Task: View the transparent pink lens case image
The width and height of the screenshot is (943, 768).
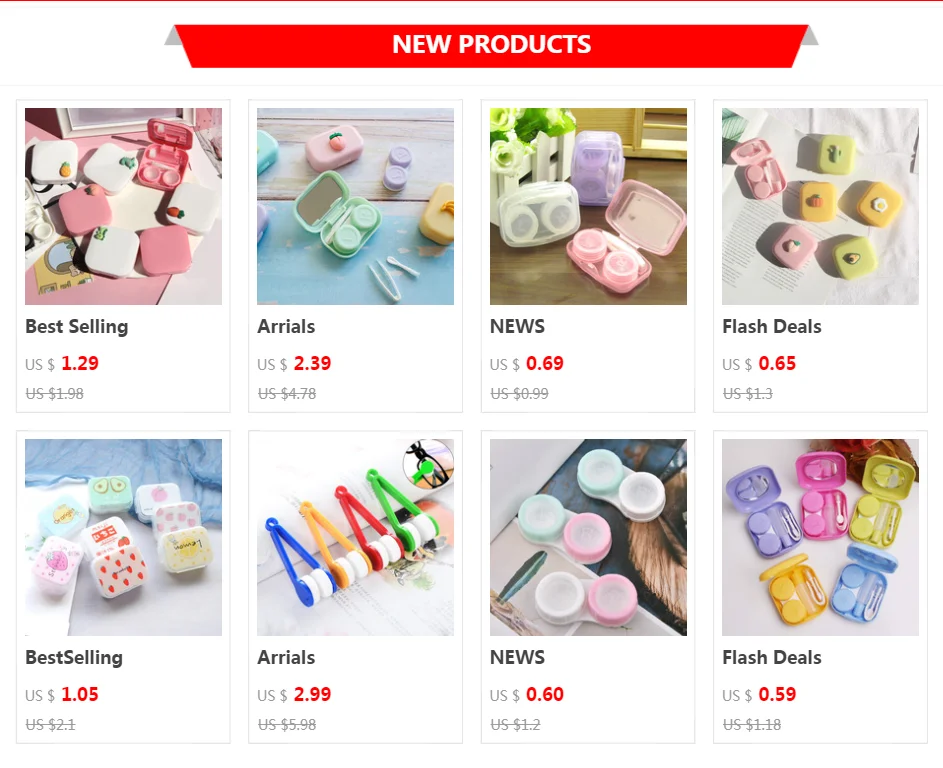Action: [588, 206]
